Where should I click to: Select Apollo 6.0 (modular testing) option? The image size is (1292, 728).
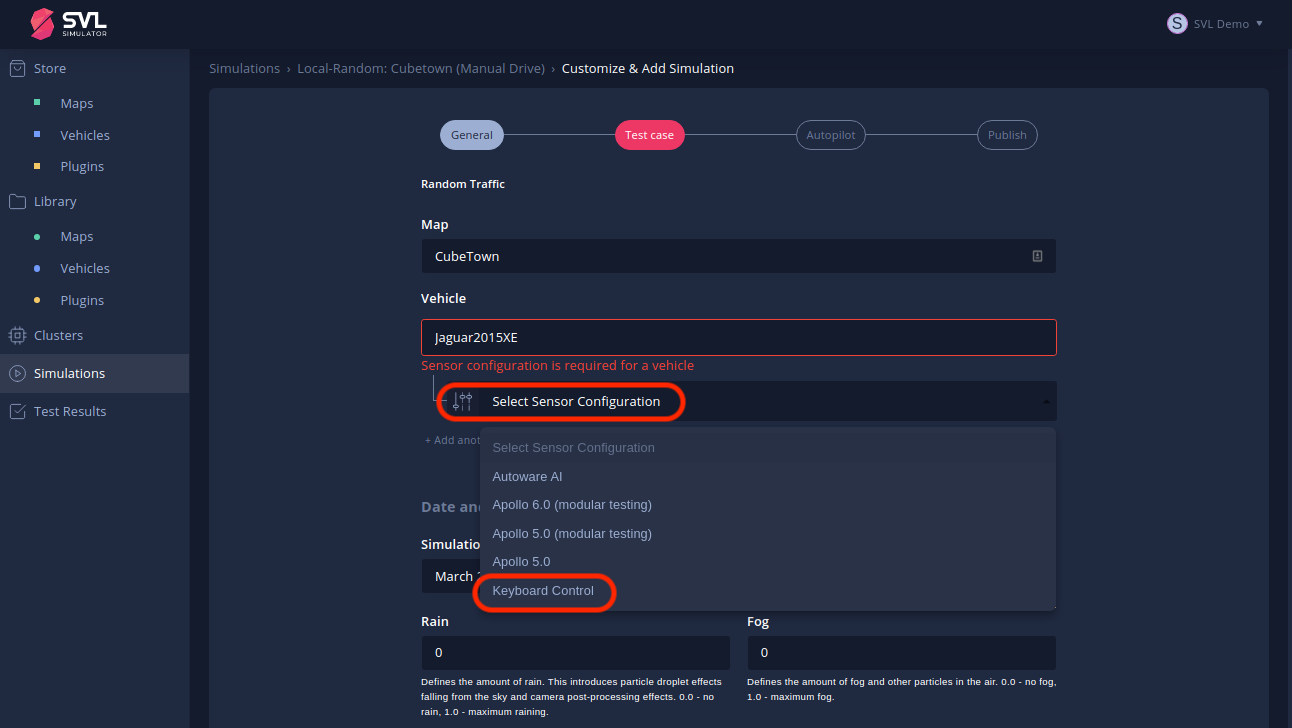[768, 505]
